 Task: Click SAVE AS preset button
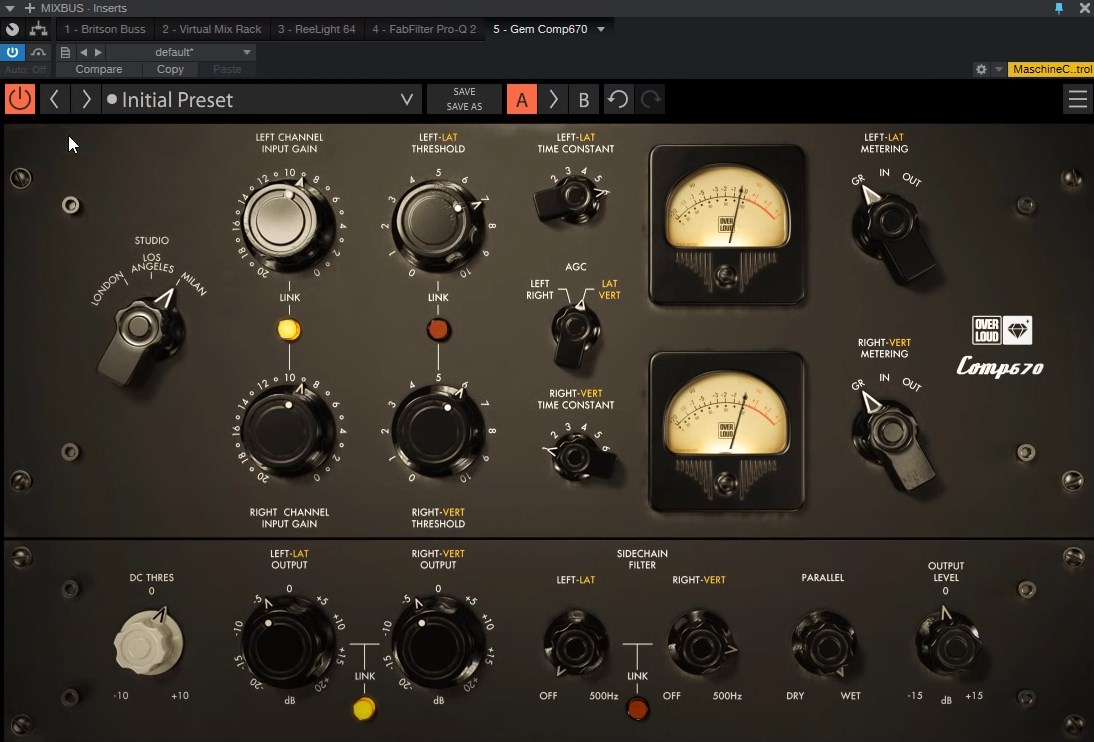(464, 107)
